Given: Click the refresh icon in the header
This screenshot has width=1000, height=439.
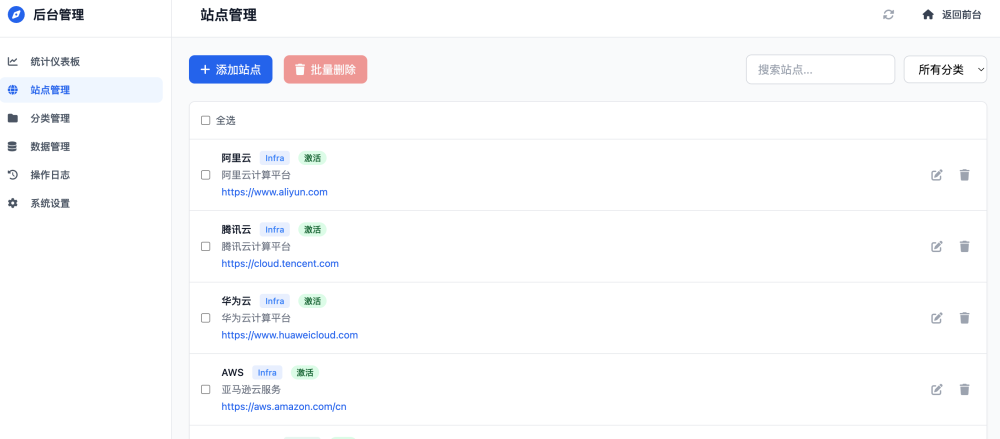Looking at the screenshot, I should coord(888,15).
